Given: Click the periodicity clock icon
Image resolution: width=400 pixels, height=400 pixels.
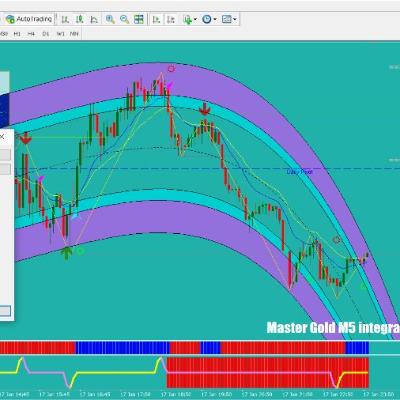Looking at the screenshot, I should tap(207, 19).
